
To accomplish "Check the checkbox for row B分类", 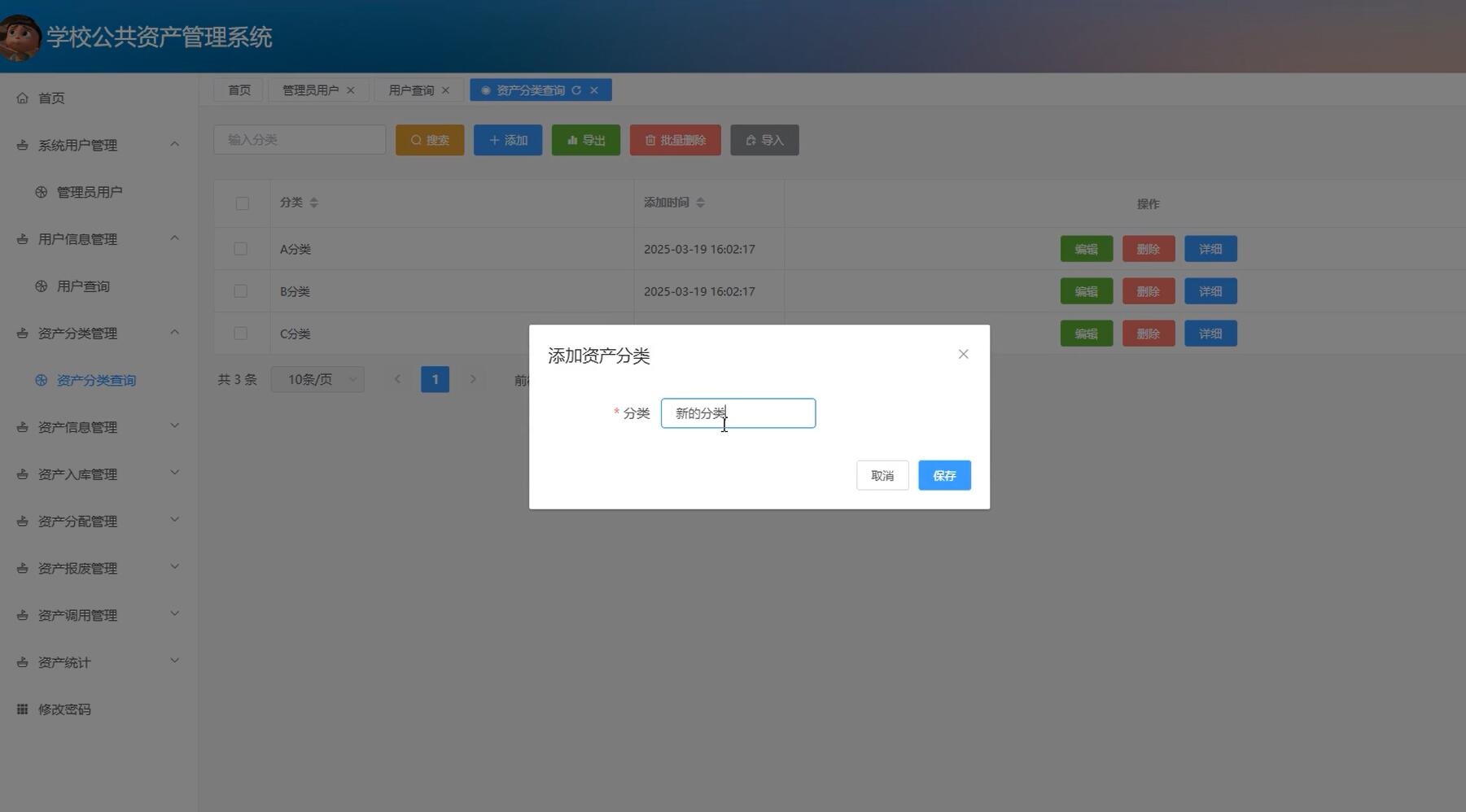I will pos(242,290).
